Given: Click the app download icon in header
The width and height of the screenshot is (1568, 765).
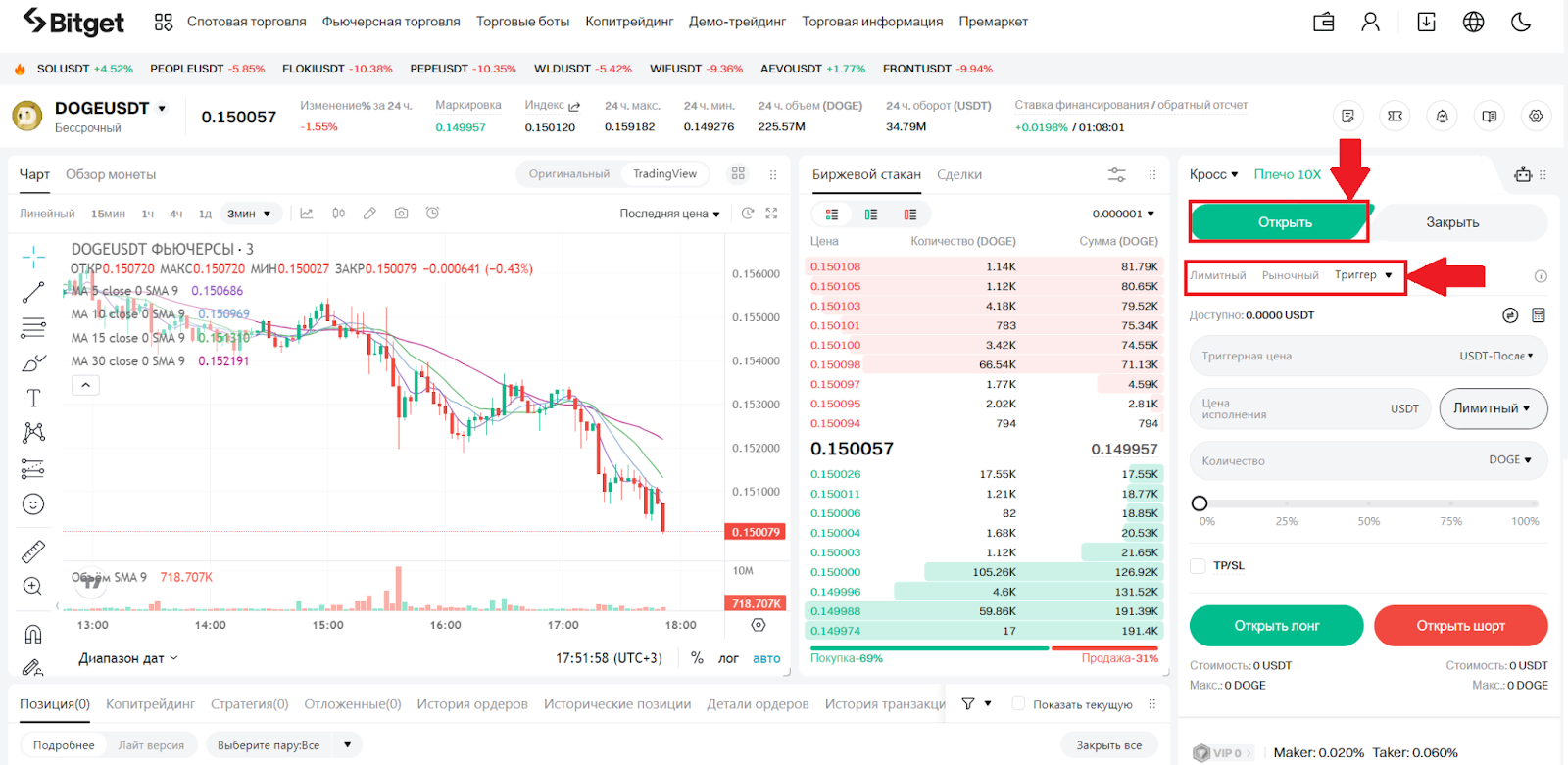Looking at the screenshot, I should [x=1426, y=22].
